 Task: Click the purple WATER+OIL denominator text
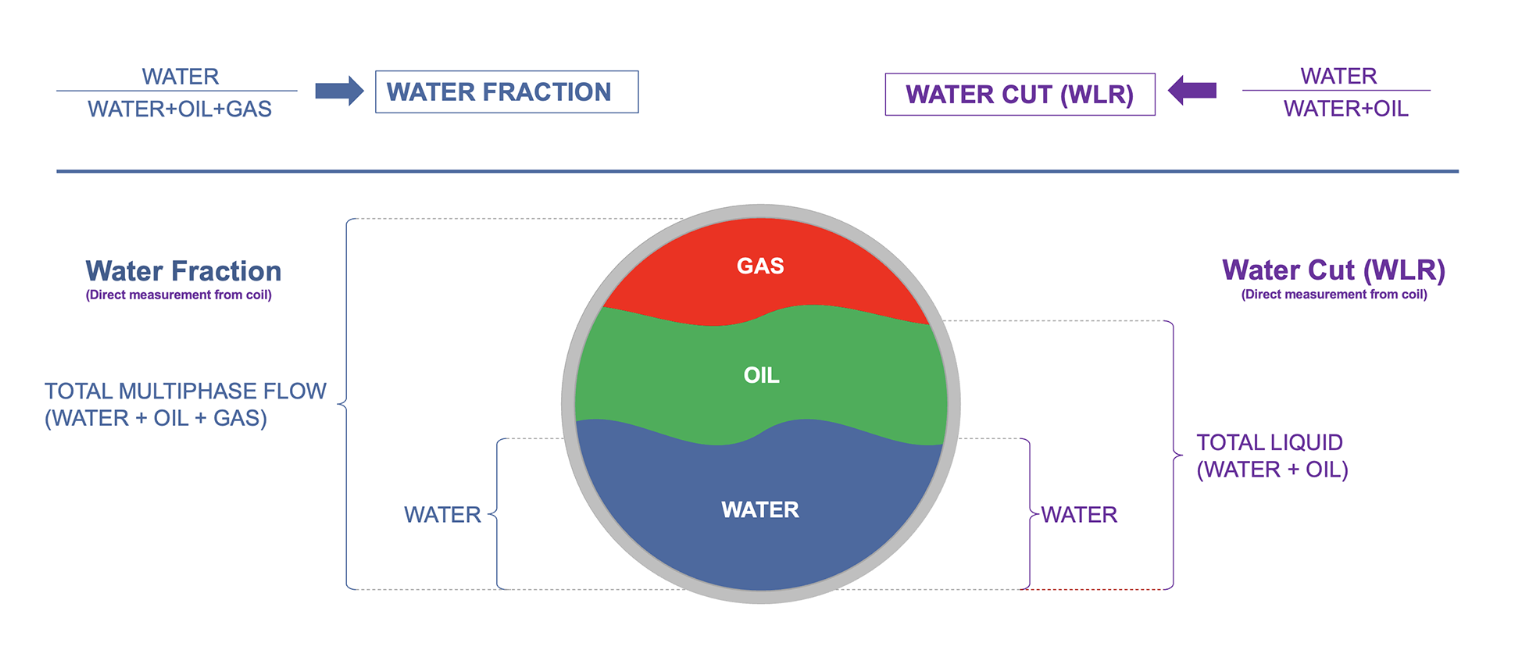(1345, 109)
